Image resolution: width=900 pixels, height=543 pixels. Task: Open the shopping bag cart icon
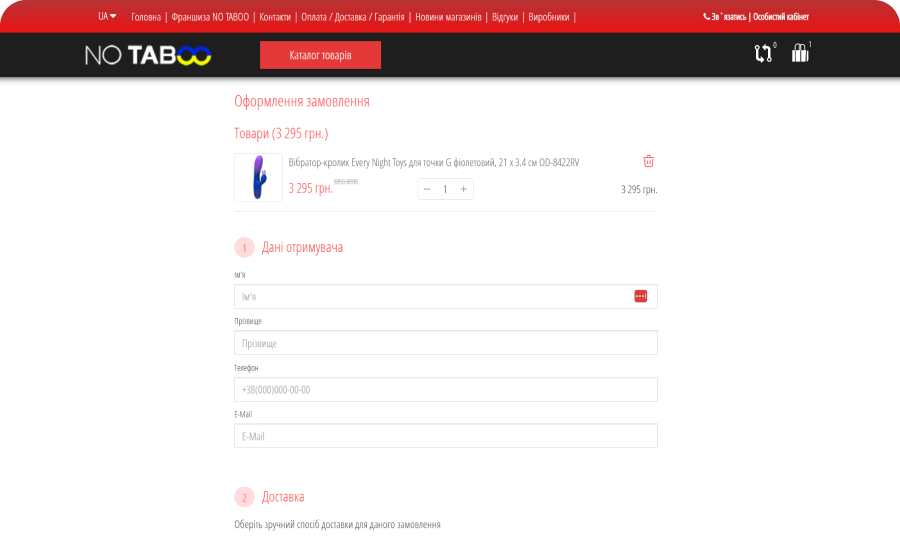click(800, 53)
